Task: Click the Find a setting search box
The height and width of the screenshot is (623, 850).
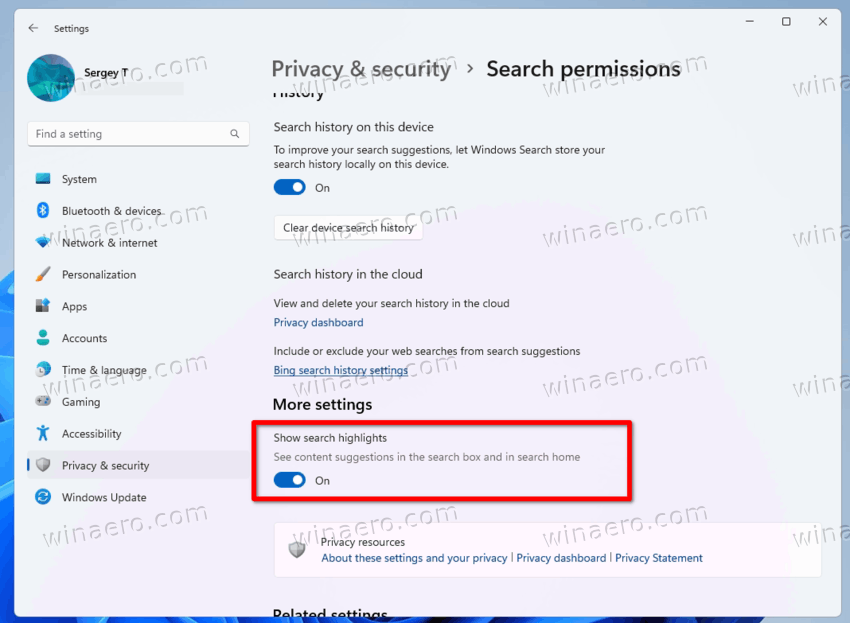Action: click(138, 133)
